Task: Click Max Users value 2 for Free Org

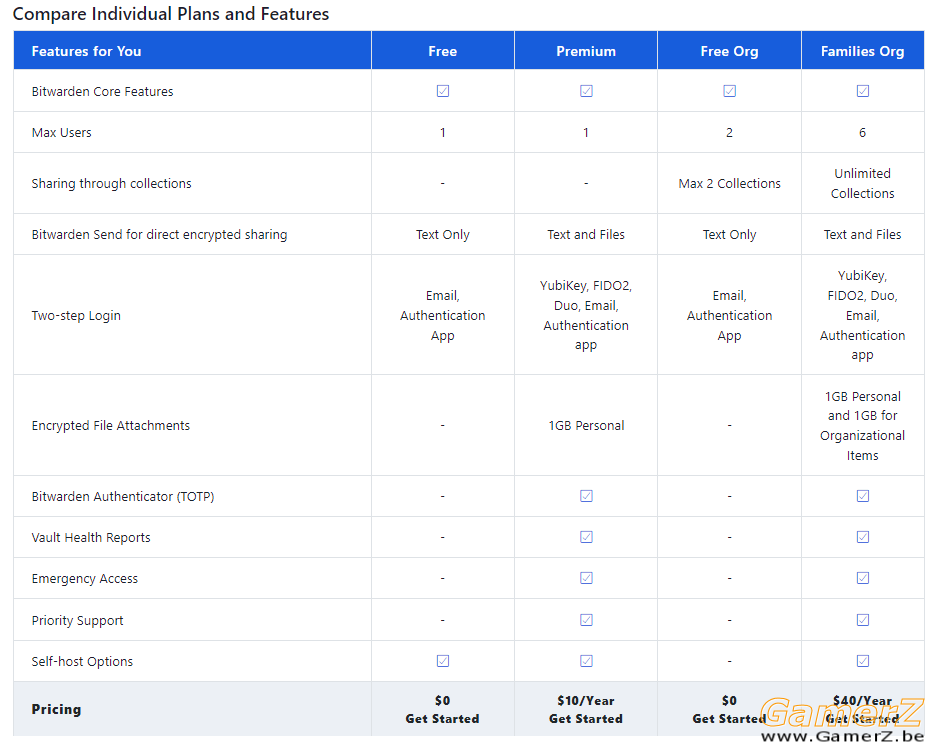Action: (729, 133)
